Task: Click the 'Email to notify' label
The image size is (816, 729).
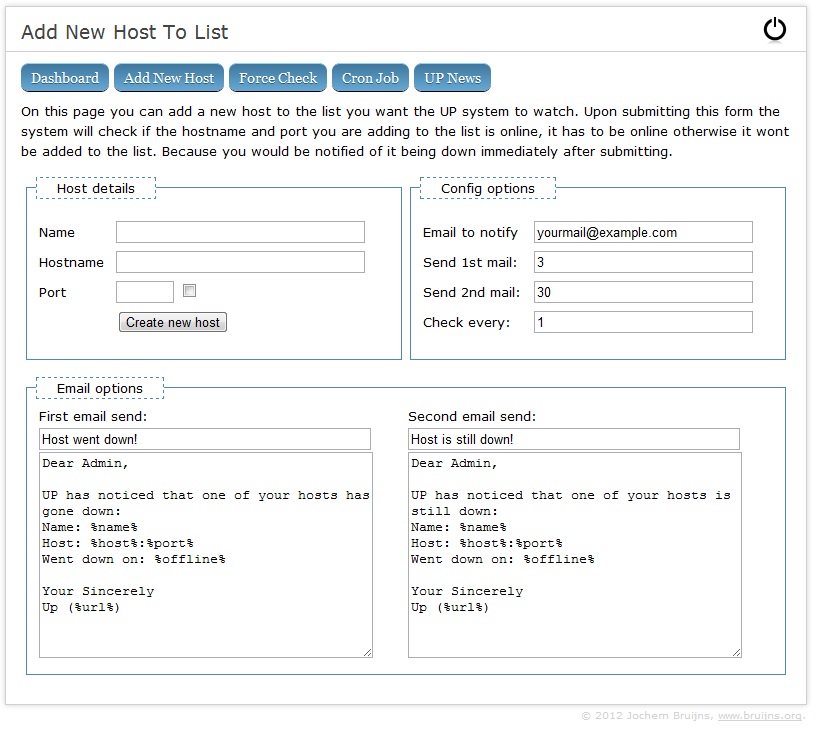Action: [470, 233]
